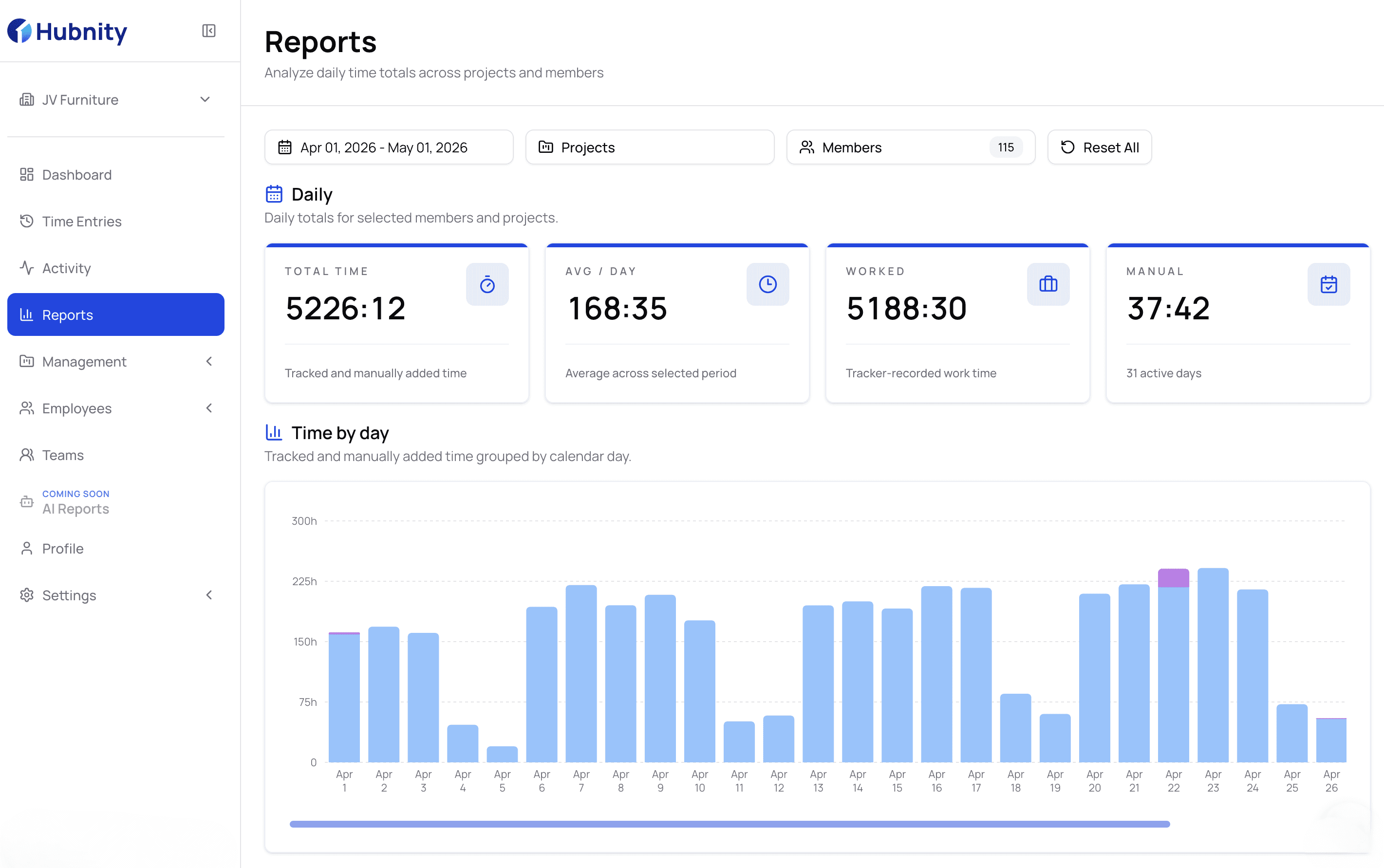Click the Dashboard grid icon
The height and width of the screenshot is (868, 1384).
[x=26, y=174]
